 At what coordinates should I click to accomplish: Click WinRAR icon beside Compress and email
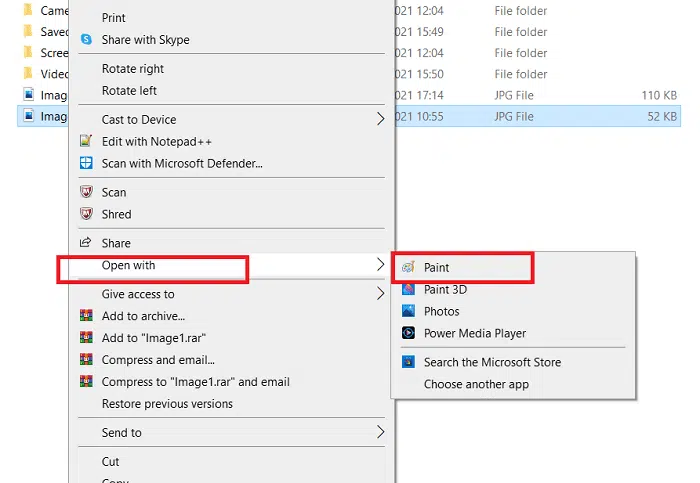point(86,359)
